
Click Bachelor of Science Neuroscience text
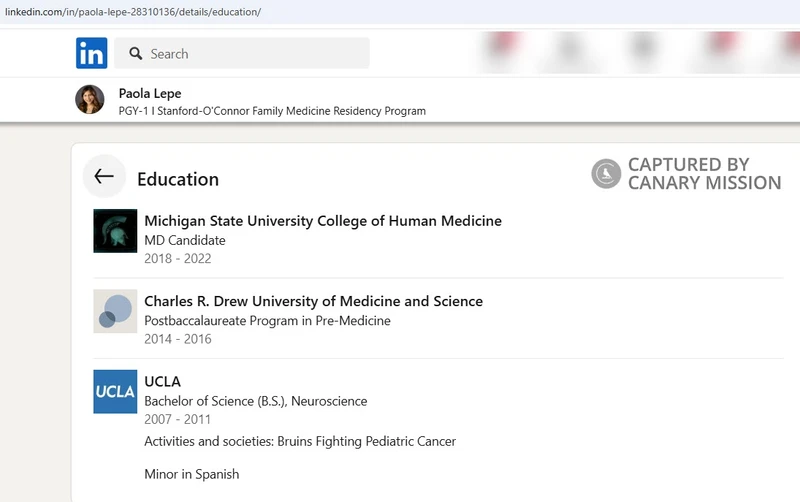tap(256, 401)
